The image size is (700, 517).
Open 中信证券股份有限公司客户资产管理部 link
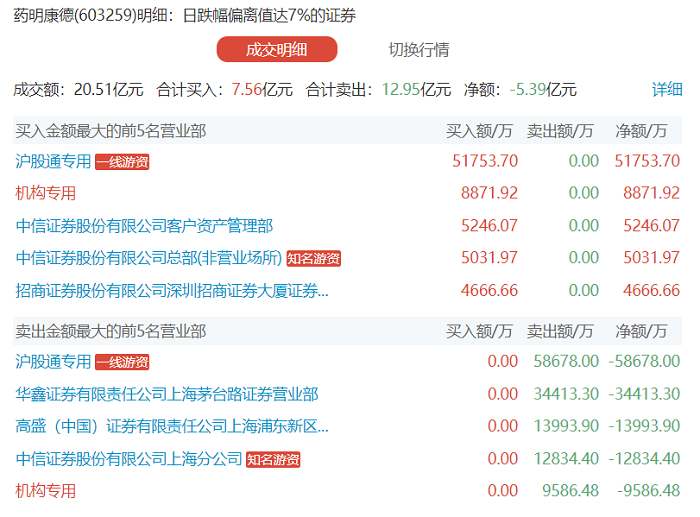click(x=144, y=225)
